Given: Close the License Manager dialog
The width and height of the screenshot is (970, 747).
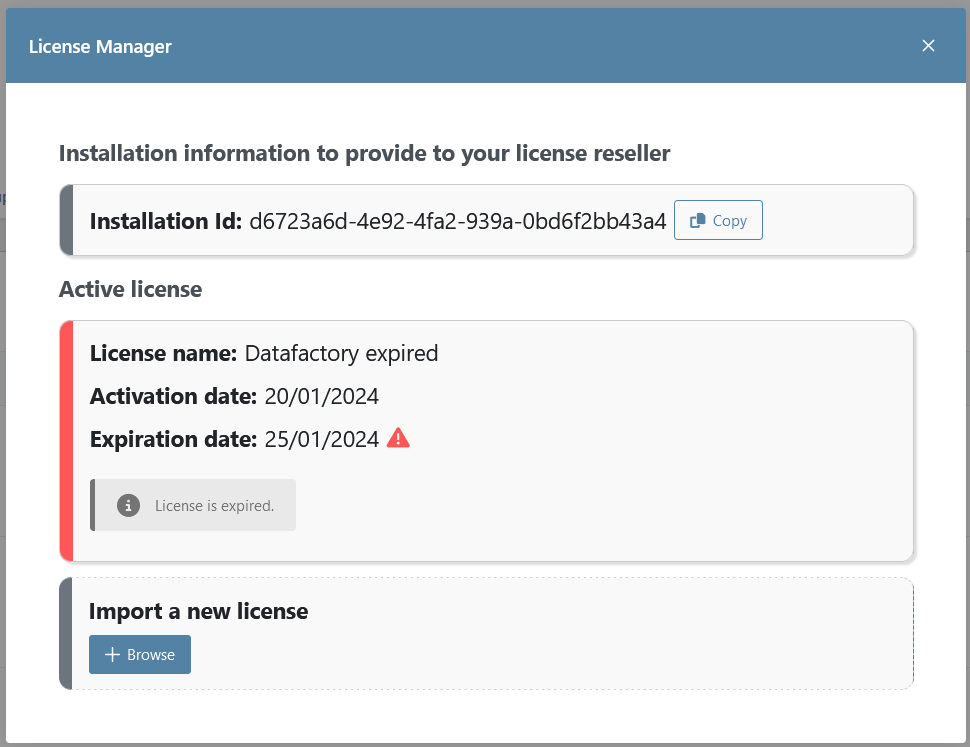Looking at the screenshot, I should click(x=928, y=46).
